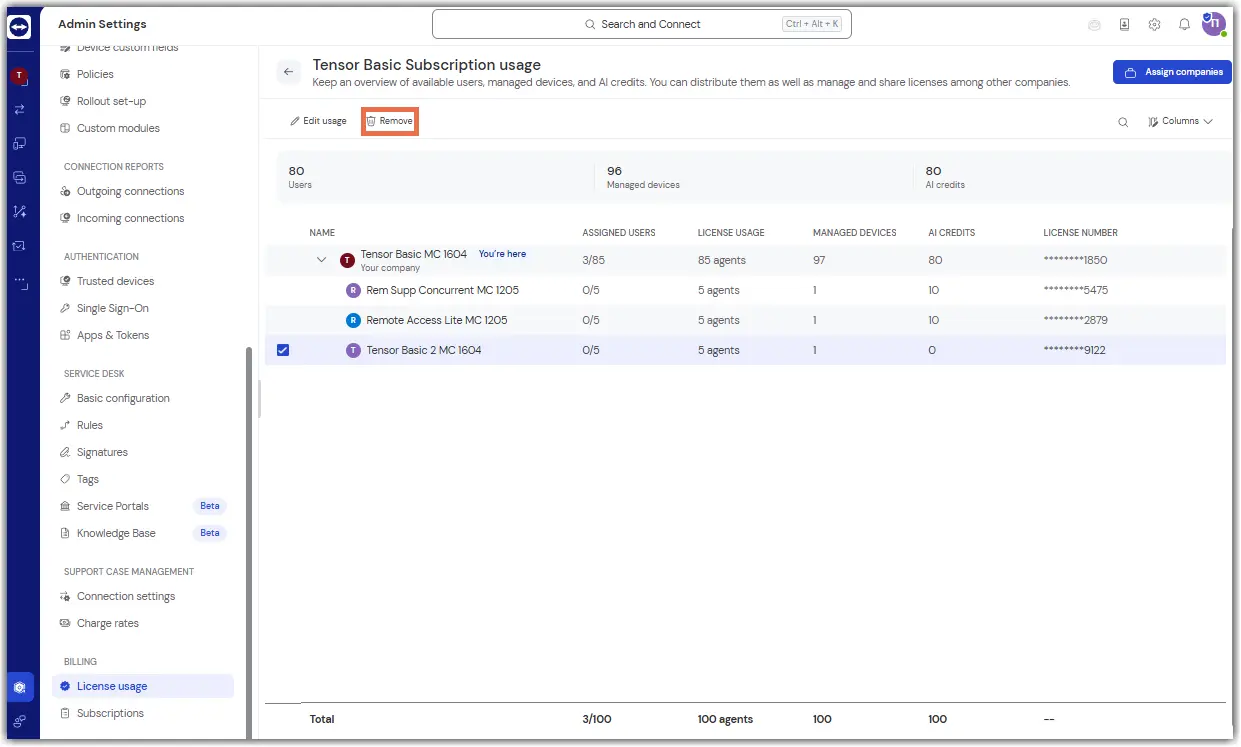Image resolution: width=1241 pixels, height=747 pixels.
Task: Click the You're here badge
Action: pyautogui.click(x=502, y=254)
